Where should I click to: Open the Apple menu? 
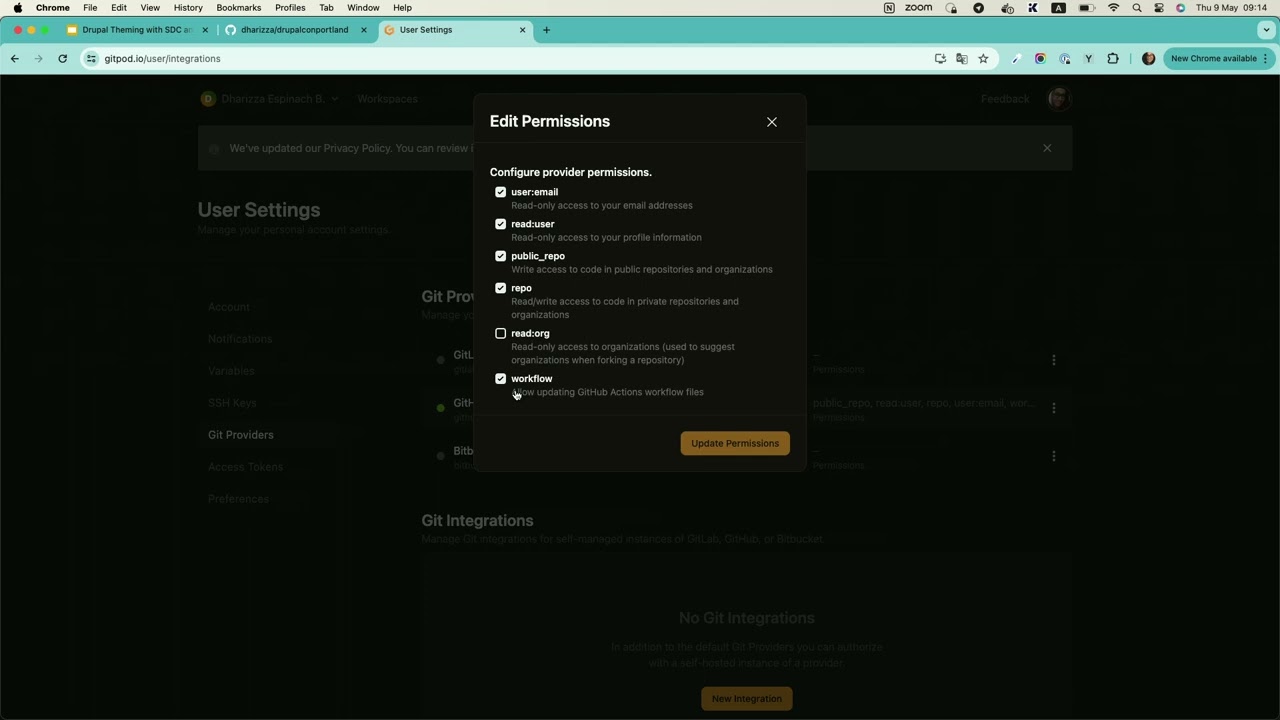pos(17,8)
